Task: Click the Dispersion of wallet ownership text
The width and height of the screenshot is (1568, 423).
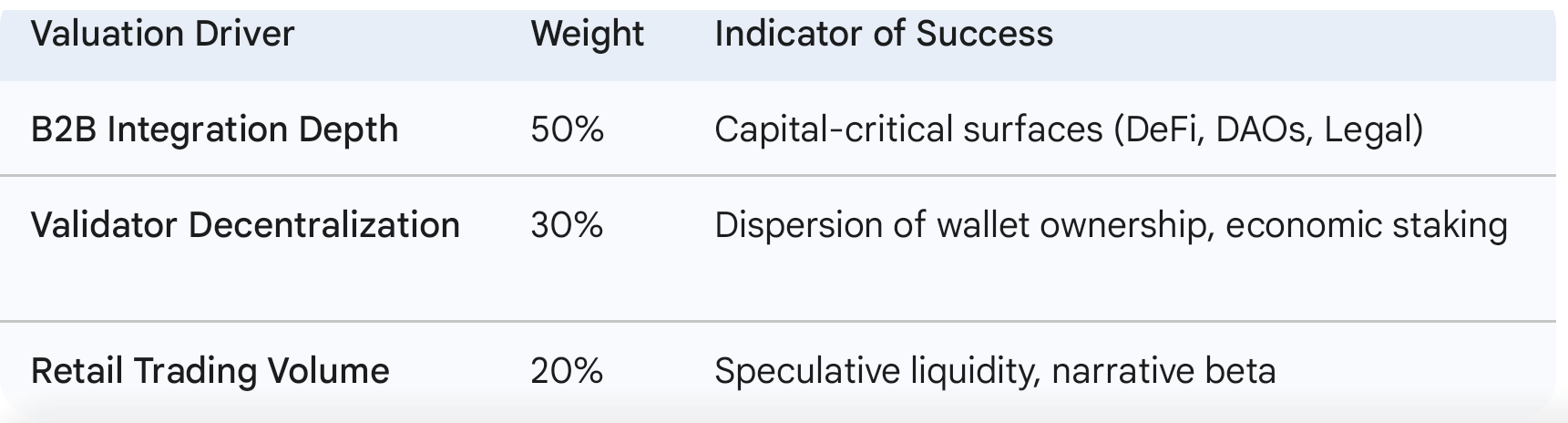Action: [961, 224]
